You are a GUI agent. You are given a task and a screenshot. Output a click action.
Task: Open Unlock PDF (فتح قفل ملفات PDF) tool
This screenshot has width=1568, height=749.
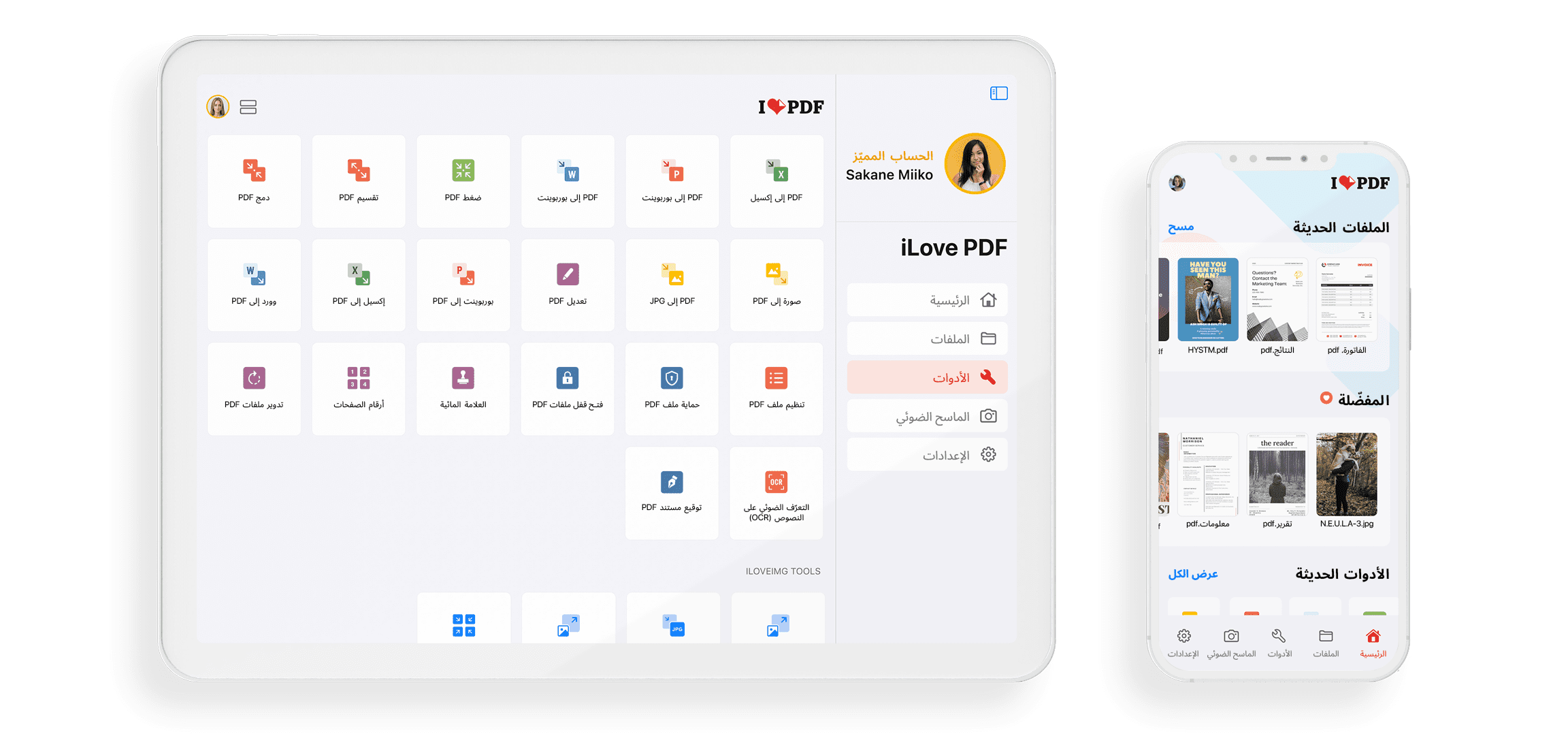pyautogui.click(x=568, y=389)
